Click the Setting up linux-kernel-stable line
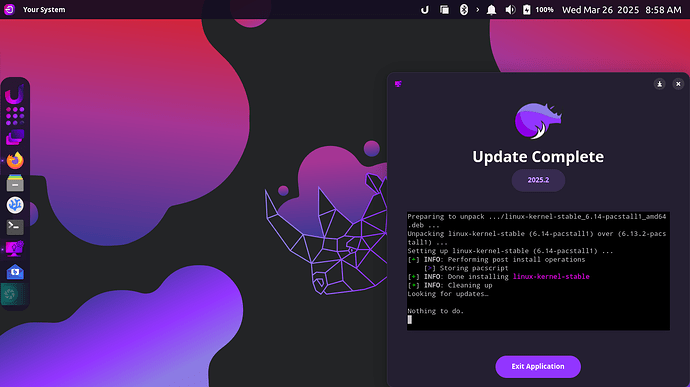Viewport: 690px width, 387px height. (x=510, y=251)
